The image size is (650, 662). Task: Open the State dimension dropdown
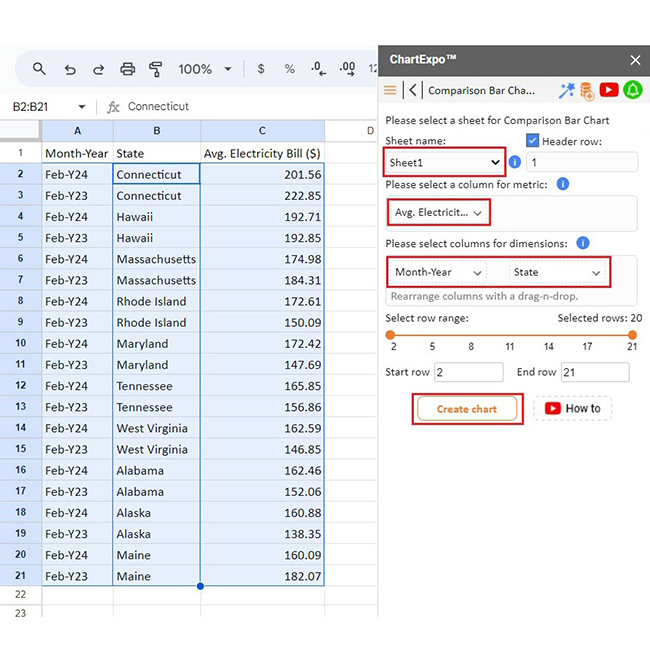[x=557, y=272]
